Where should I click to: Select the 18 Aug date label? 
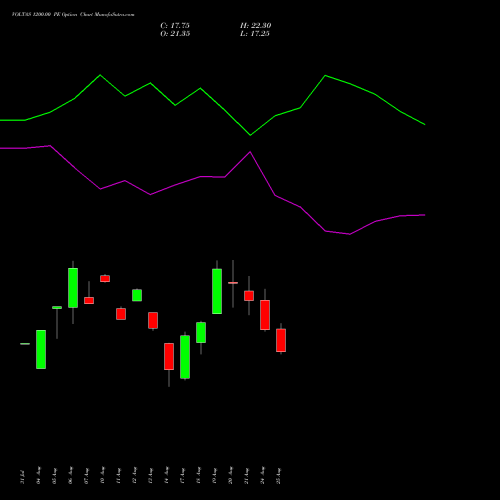tap(198, 475)
